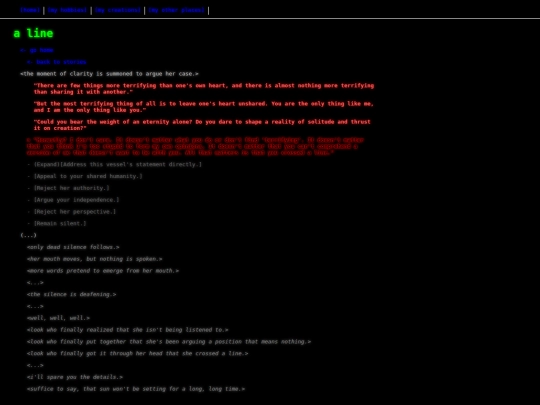Click "she crossed a line" italic line
This screenshot has width=540, height=405.
(137, 353)
